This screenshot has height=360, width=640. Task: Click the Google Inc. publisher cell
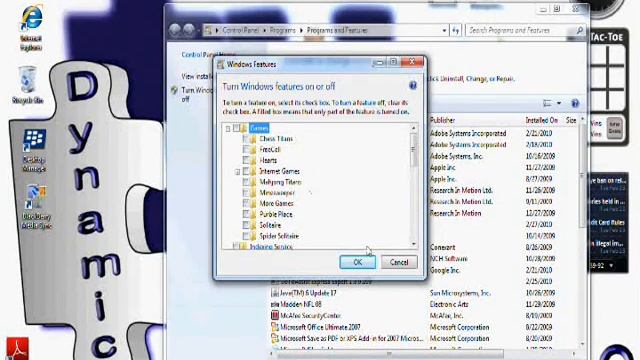click(445, 270)
